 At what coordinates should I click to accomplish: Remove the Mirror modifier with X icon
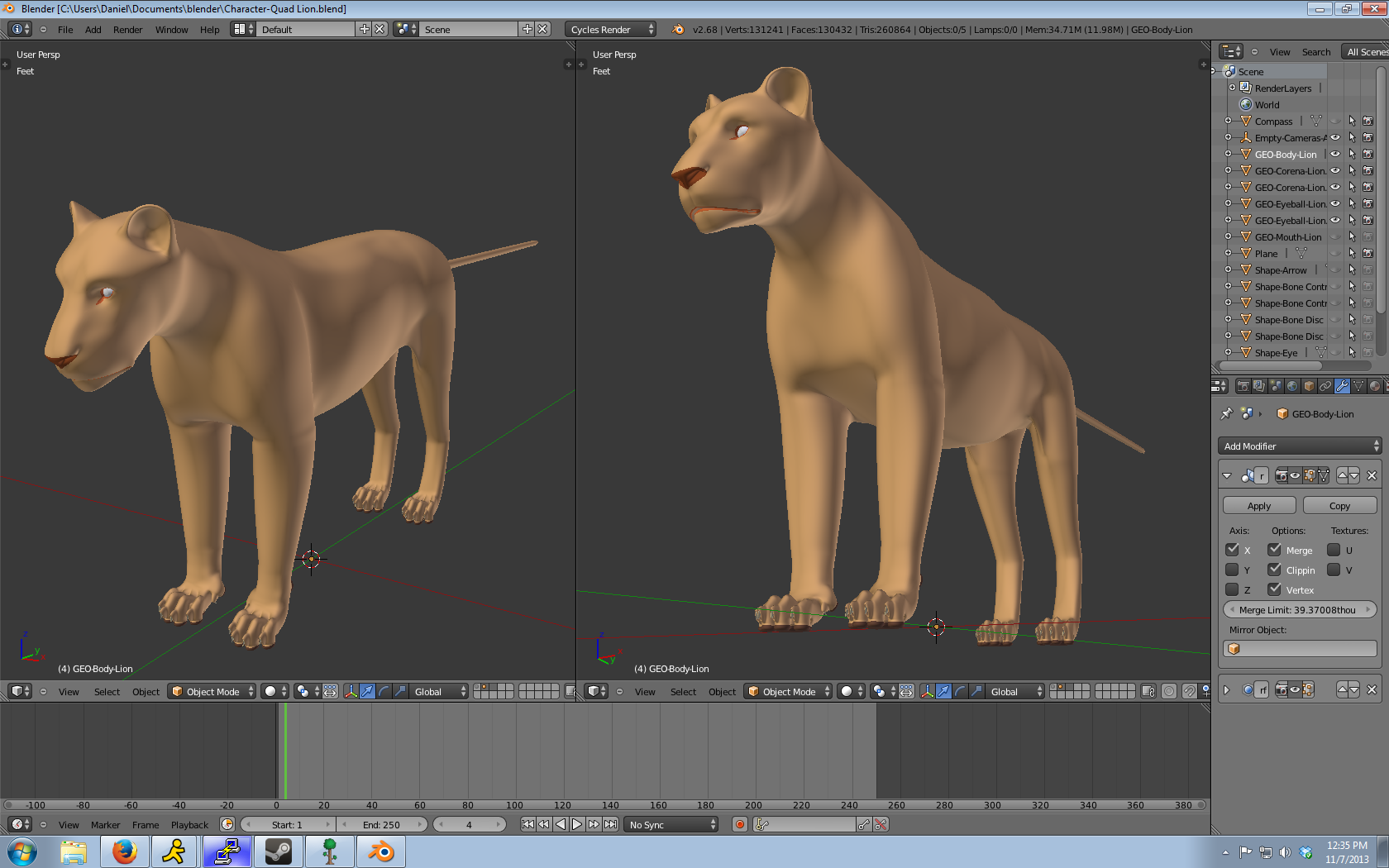point(1372,475)
